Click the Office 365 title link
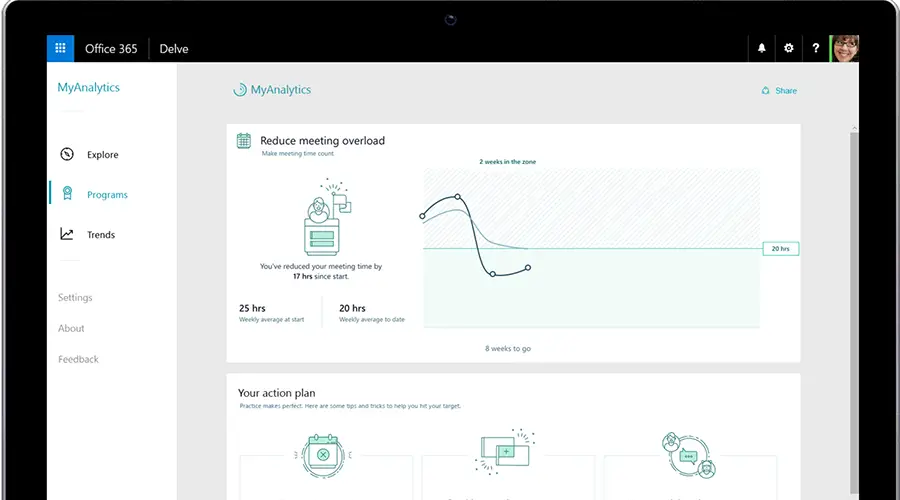The width and height of the screenshot is (900, 500). tap(111, 48)
